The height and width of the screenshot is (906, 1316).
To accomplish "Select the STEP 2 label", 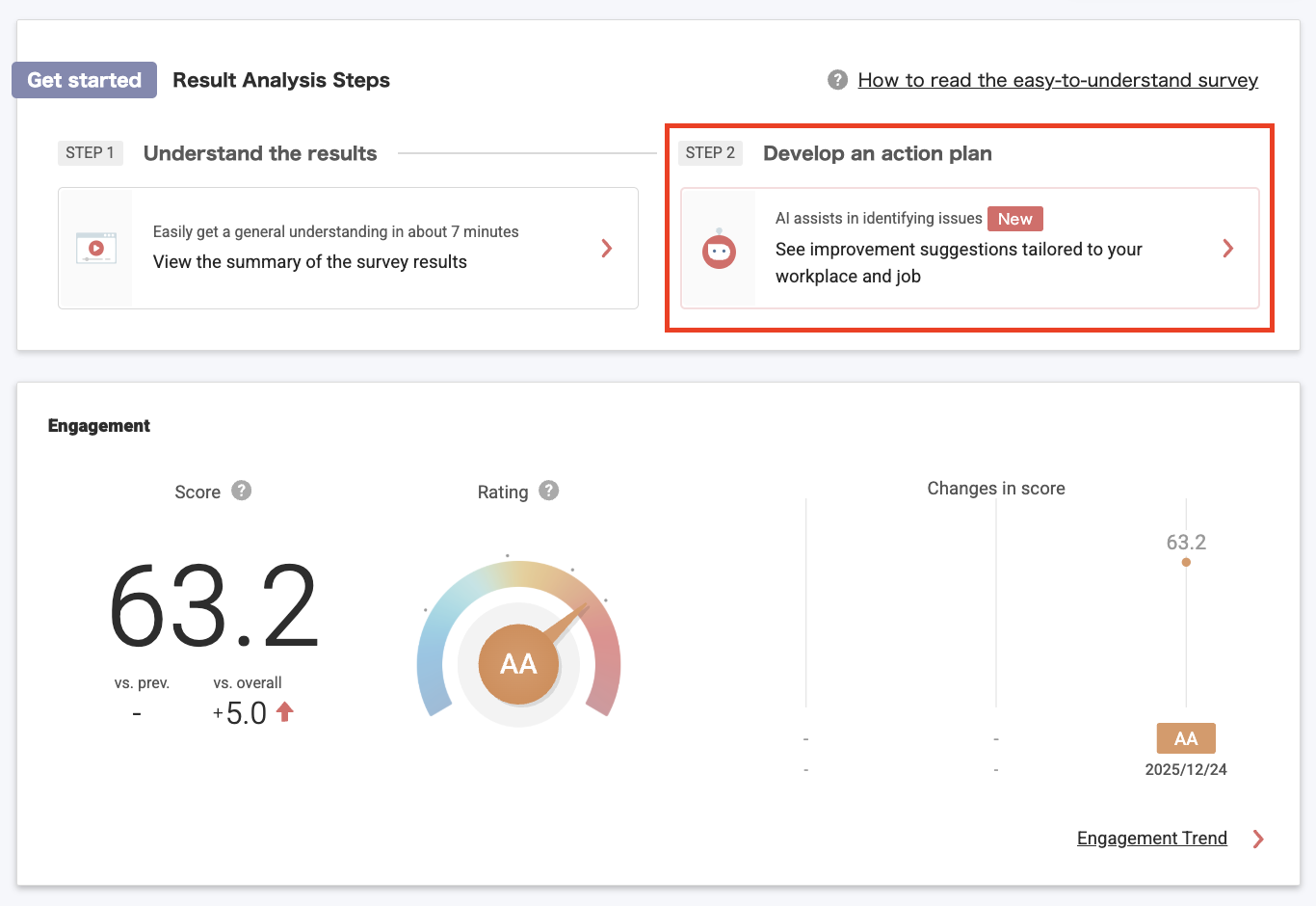I will click(x=710, y=153).
